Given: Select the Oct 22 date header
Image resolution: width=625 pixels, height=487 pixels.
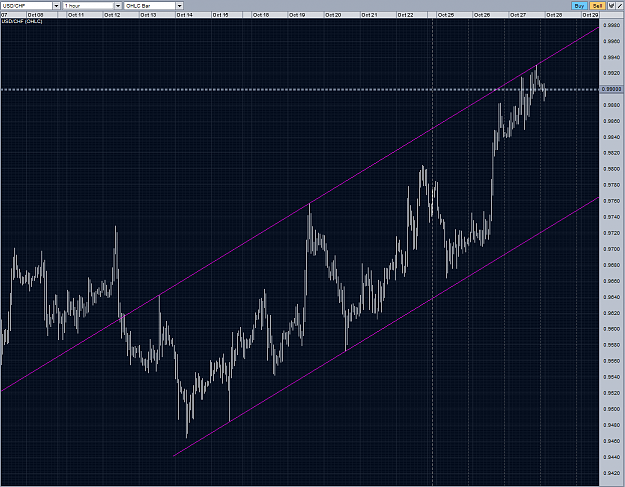Looking at the screenshot, I should coord(405,15).
